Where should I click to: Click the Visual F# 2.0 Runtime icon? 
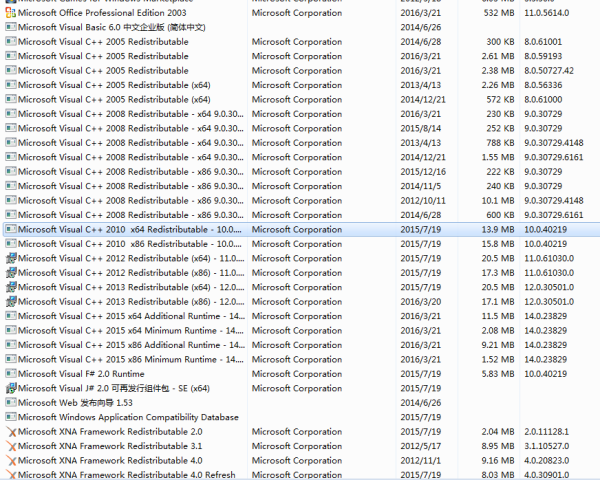click(x=11, y=374)
